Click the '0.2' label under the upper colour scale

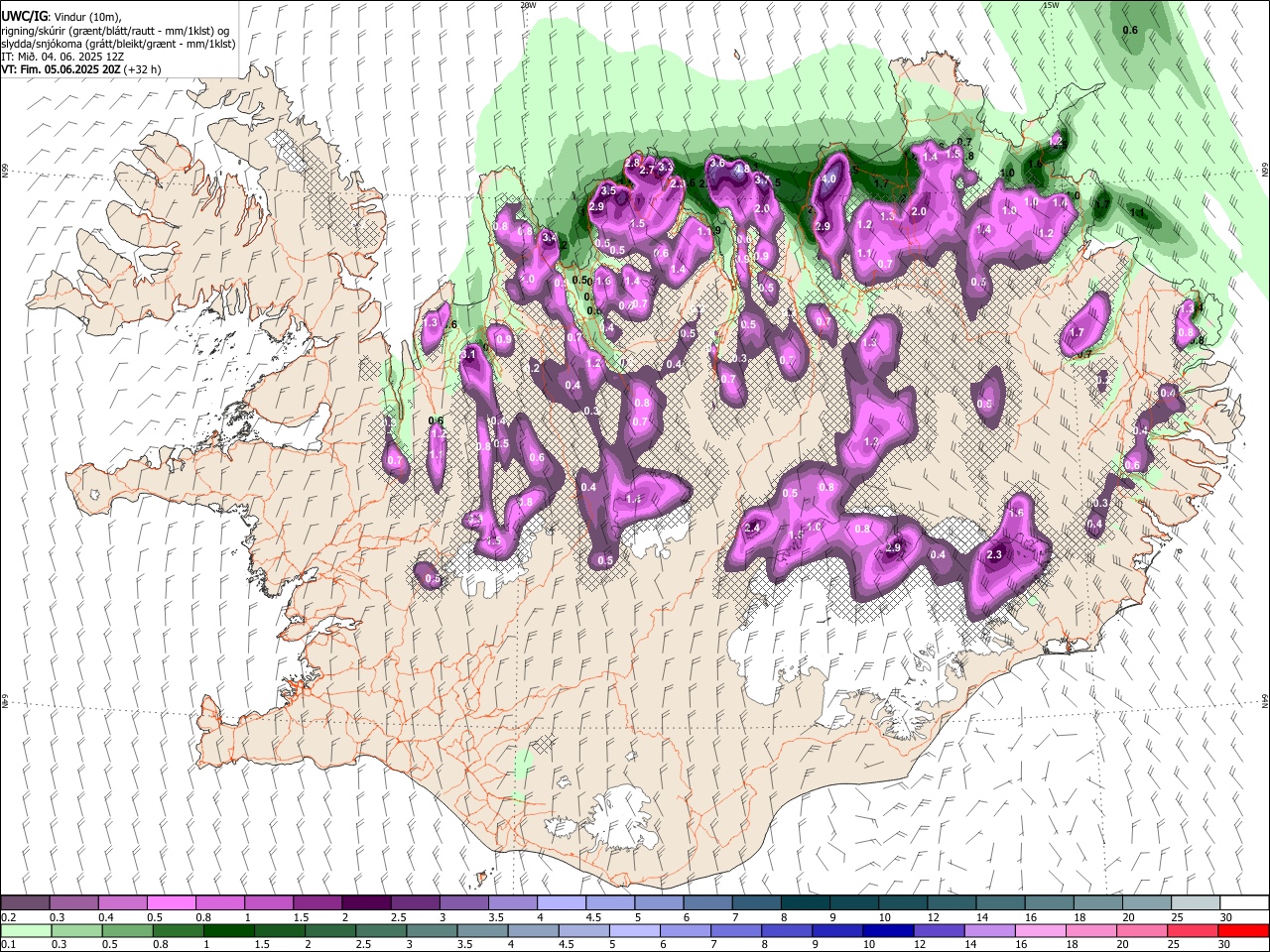coord(8,917)
